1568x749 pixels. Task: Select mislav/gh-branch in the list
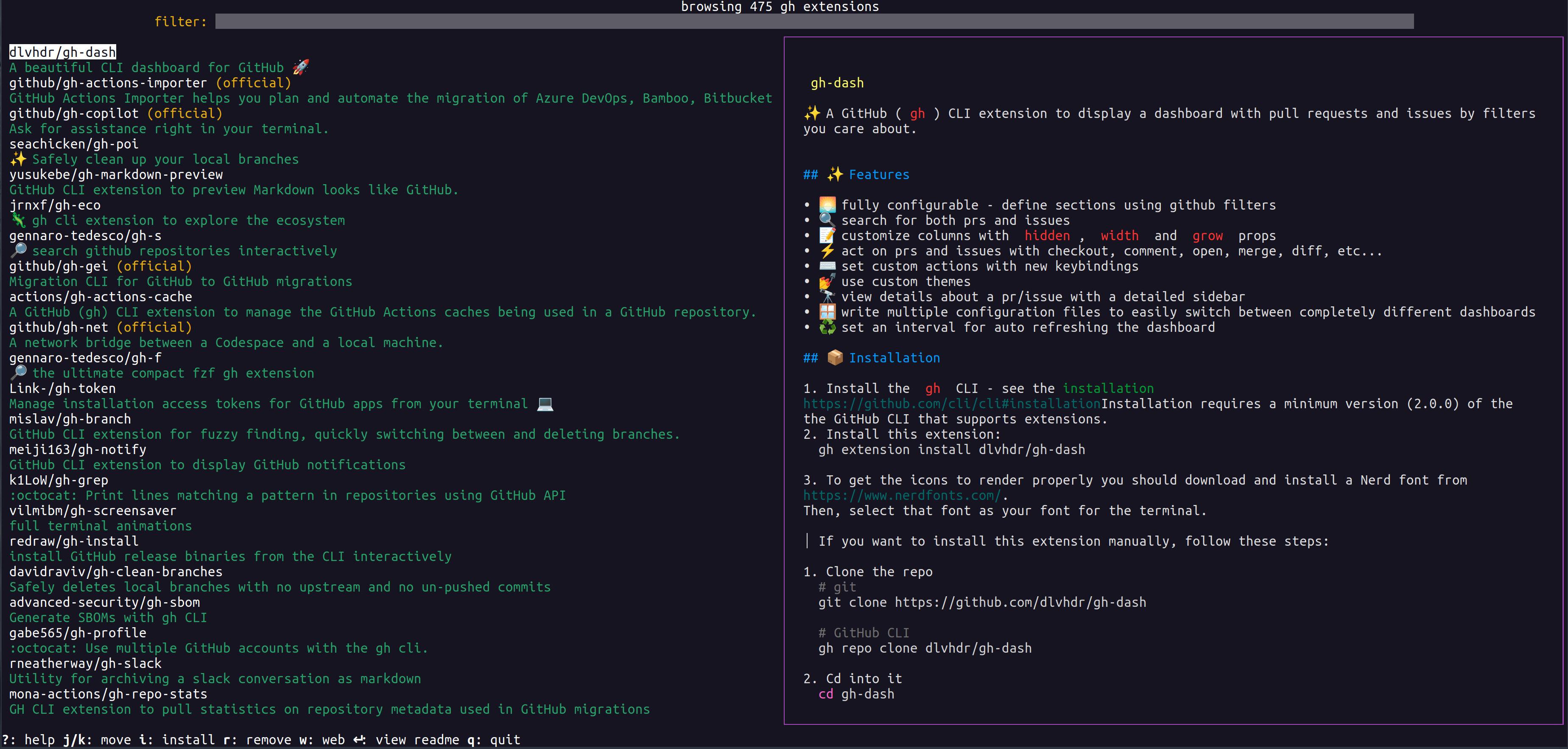[70, 418]
